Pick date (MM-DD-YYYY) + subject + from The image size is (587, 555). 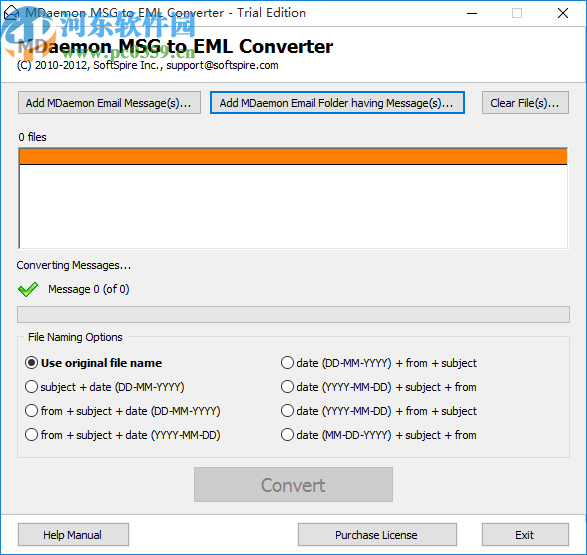click(x=379, y=435)
